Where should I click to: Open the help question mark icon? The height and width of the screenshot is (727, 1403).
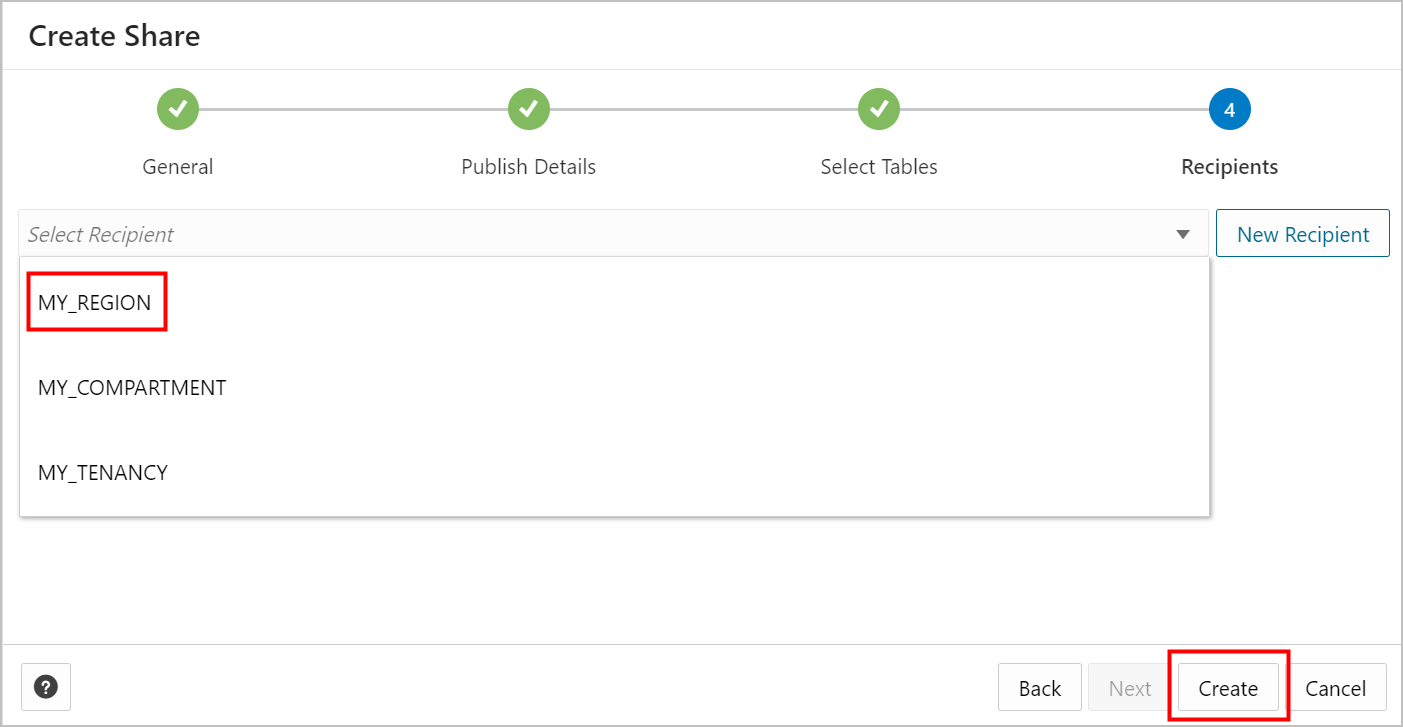(x=45, y=686)
